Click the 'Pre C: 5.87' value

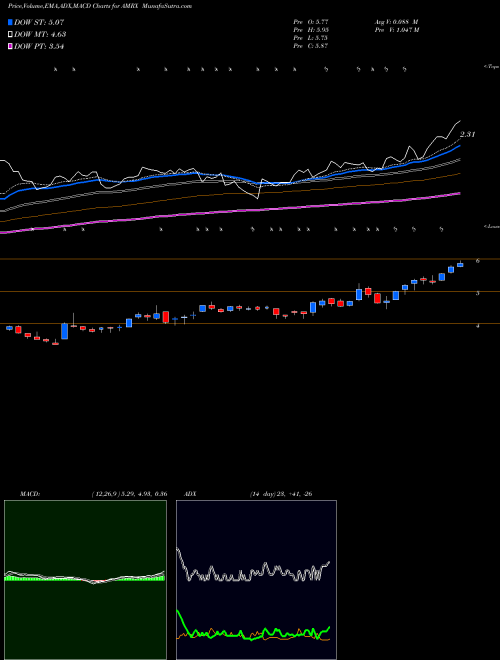[x=311, y=46]
